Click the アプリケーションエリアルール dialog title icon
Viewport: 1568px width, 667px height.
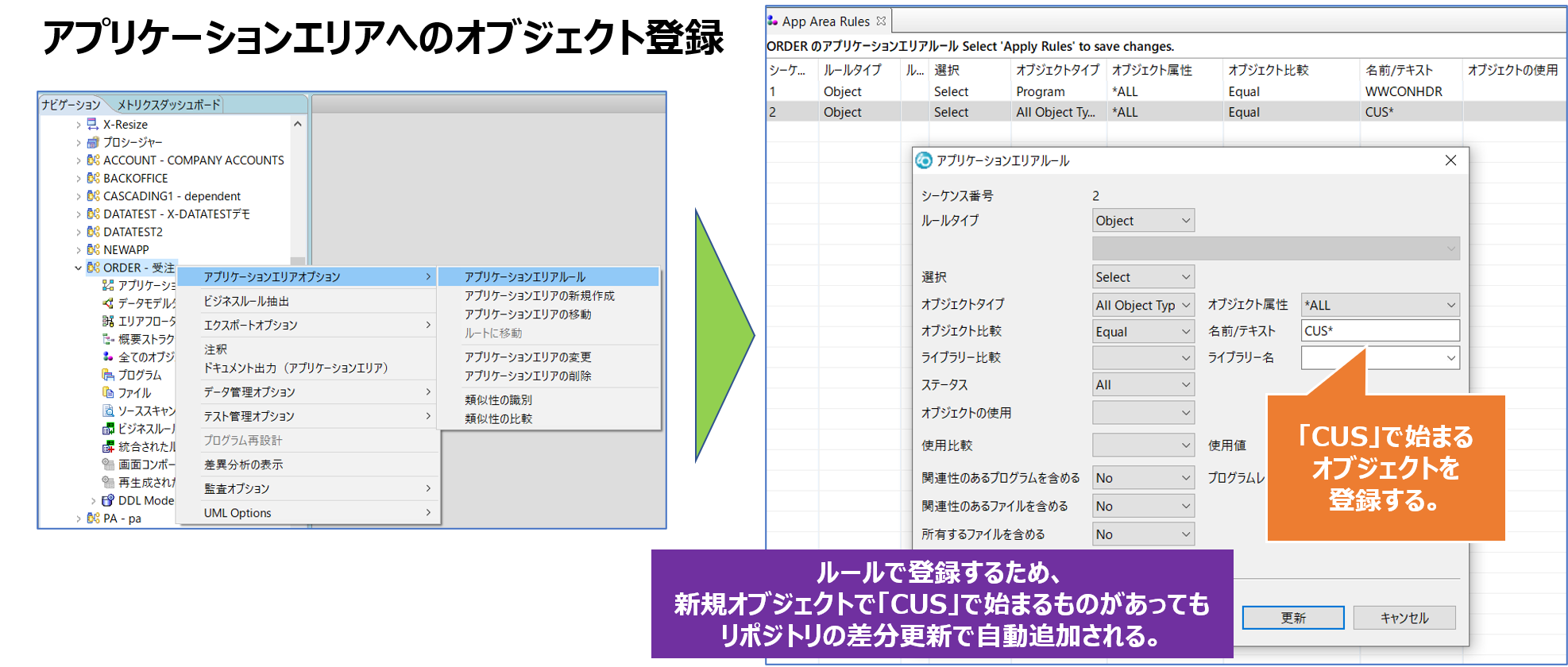click(924, 160)
